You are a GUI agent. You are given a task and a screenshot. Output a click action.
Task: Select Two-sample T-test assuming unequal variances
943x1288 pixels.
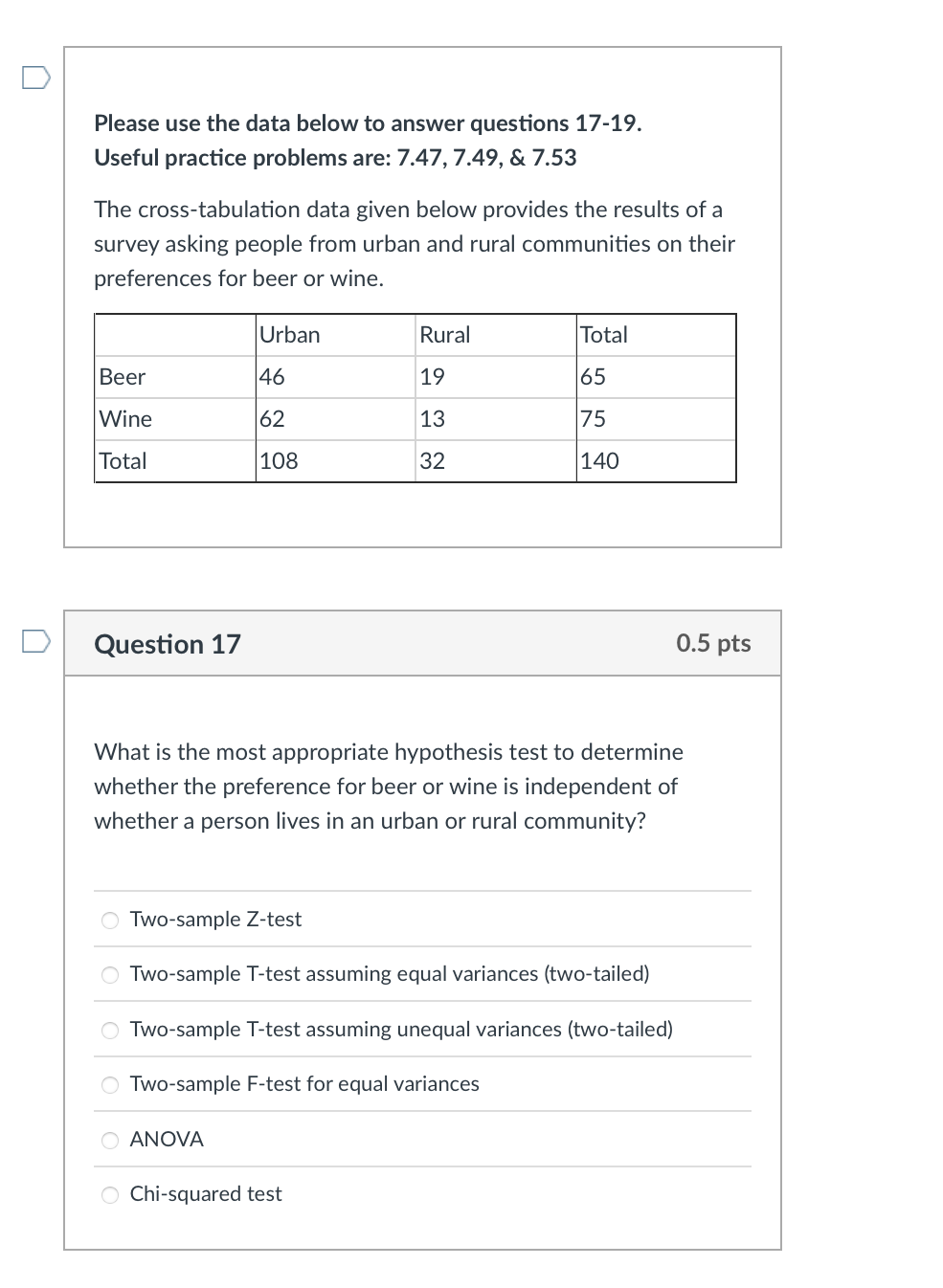coord(110,1030)
